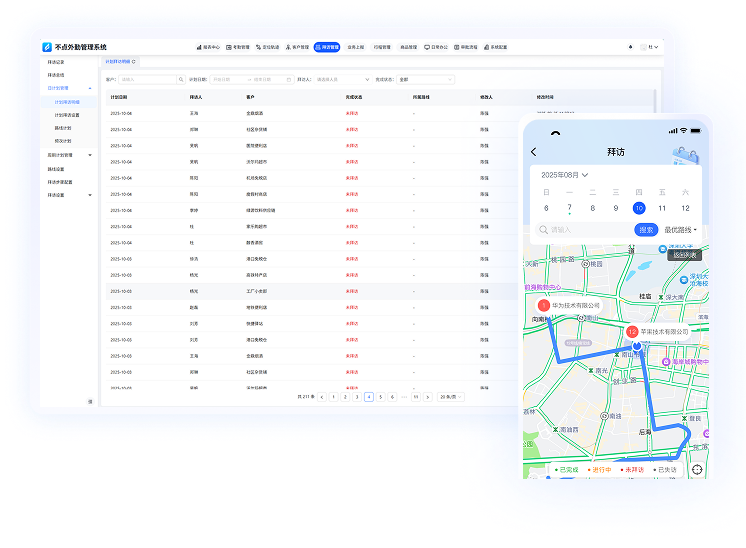Click the red marker 1 for 华为技术有限公司

point(544,305)
